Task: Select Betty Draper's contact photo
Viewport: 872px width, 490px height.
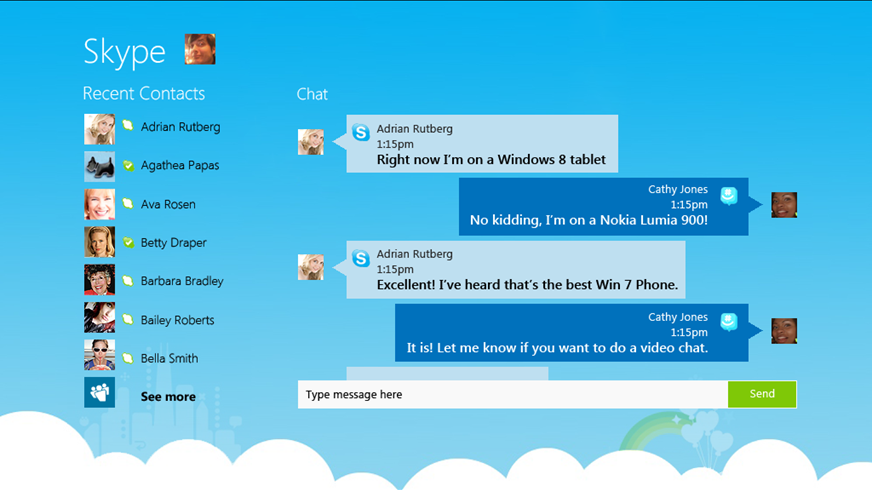Action: [x=100, y=242]
